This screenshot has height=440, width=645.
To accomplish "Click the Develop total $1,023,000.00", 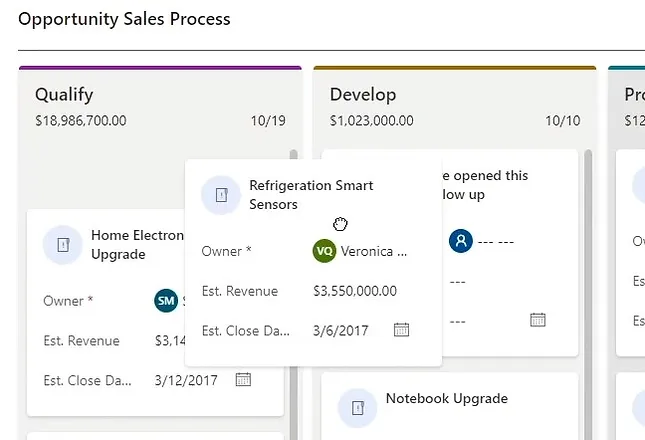I will coord(371,120).
